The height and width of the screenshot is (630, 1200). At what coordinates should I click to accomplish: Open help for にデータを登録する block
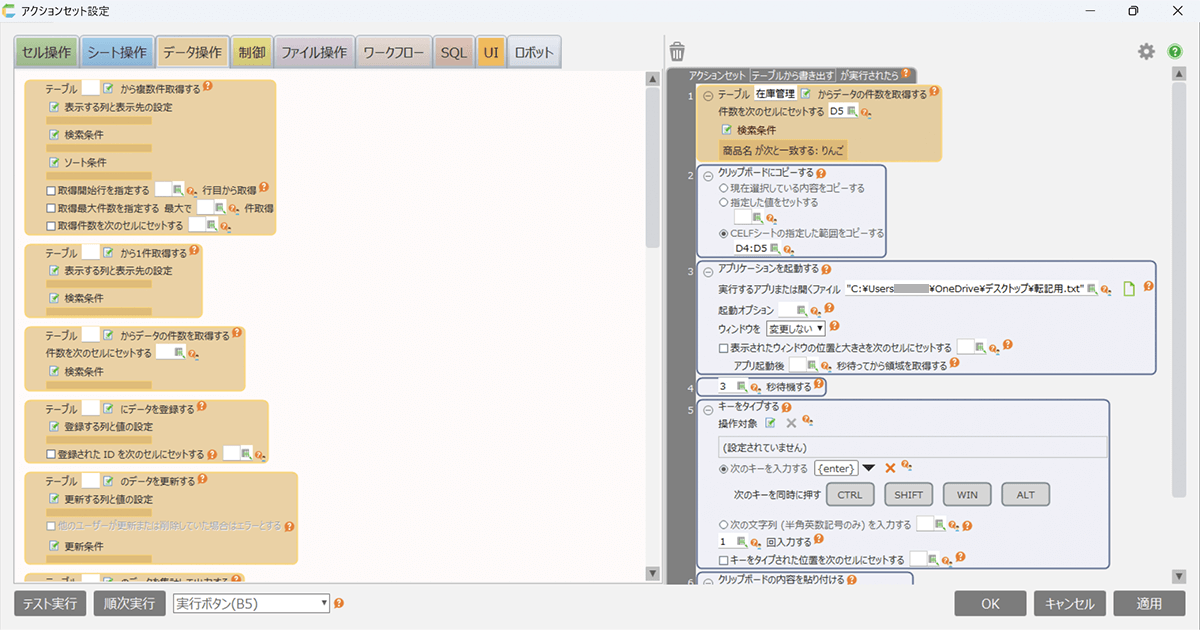(201, 407)
